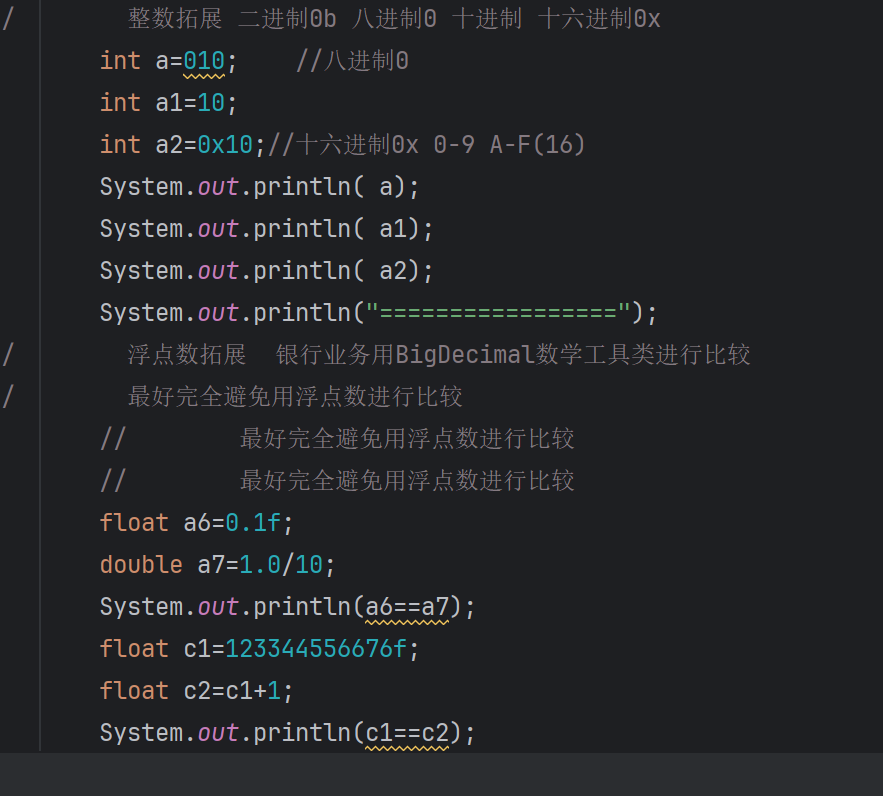Click the underlined a6==a7 warning
The image size is (883, 796).
pyautogui.click(x=406, y=607)
